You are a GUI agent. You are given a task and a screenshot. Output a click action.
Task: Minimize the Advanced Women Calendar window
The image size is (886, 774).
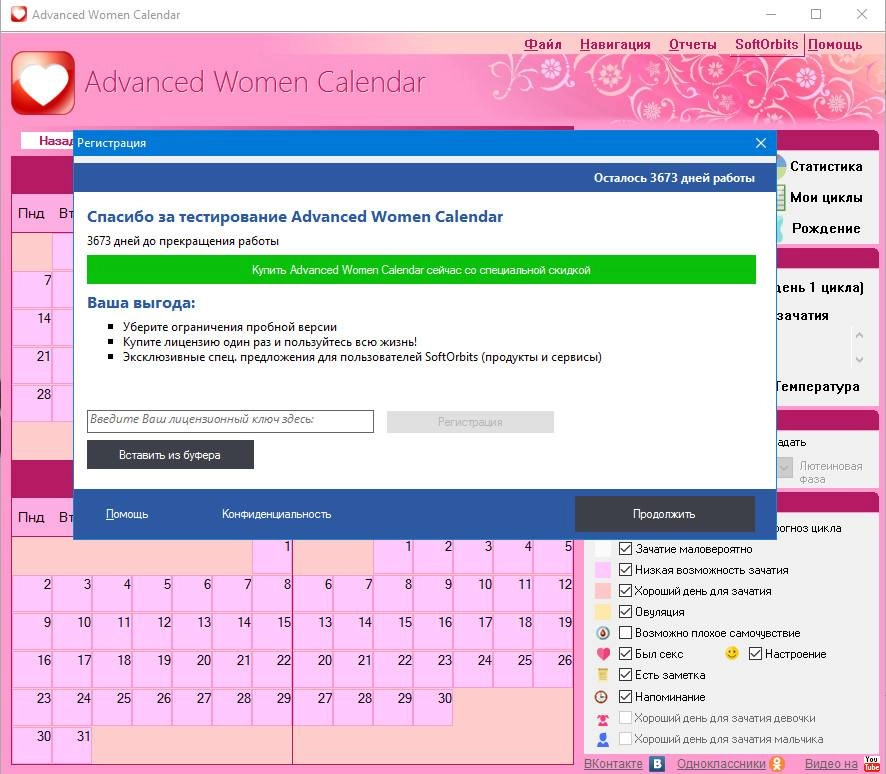coord(771,14)
